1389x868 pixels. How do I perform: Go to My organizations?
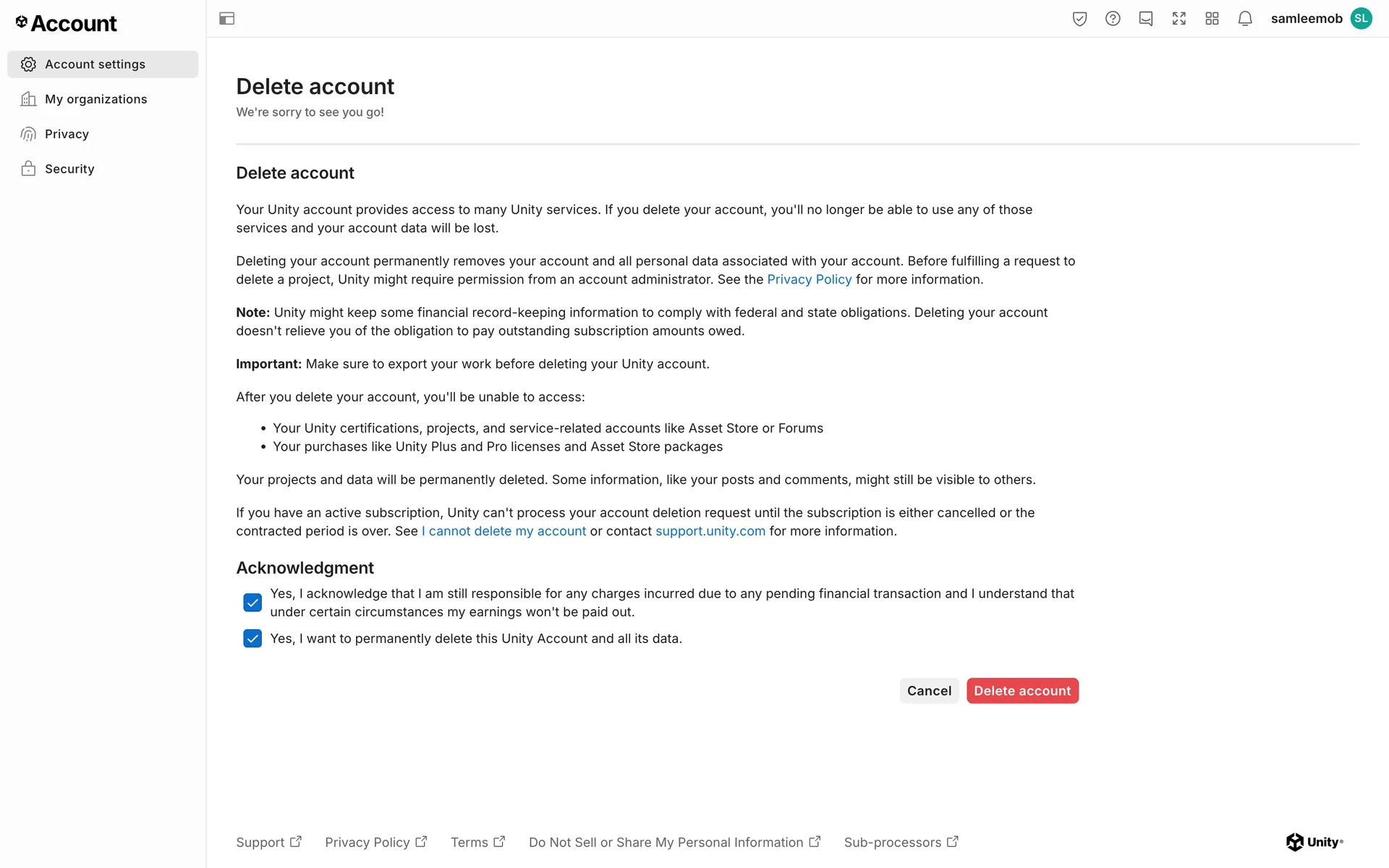click(x=95, y=99)
